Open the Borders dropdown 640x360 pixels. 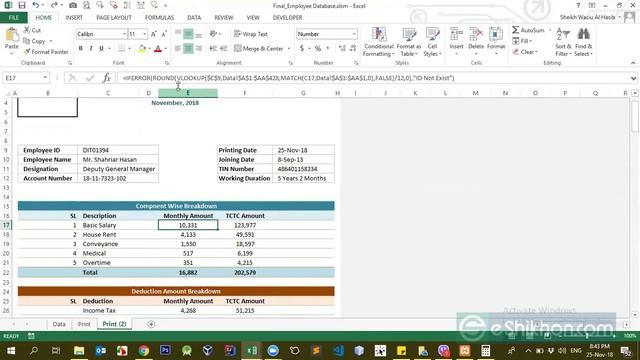[129, 49]
